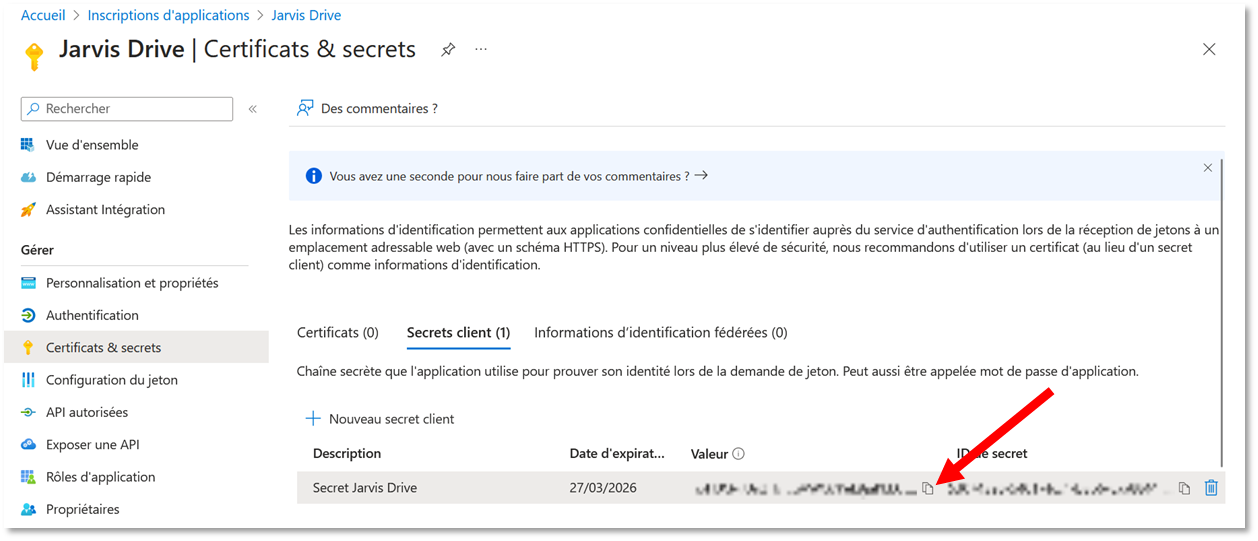The height and width of the screenshot is (541, 1258).
Task: Click the Valeur info icon
Action: tap(738, 454)
